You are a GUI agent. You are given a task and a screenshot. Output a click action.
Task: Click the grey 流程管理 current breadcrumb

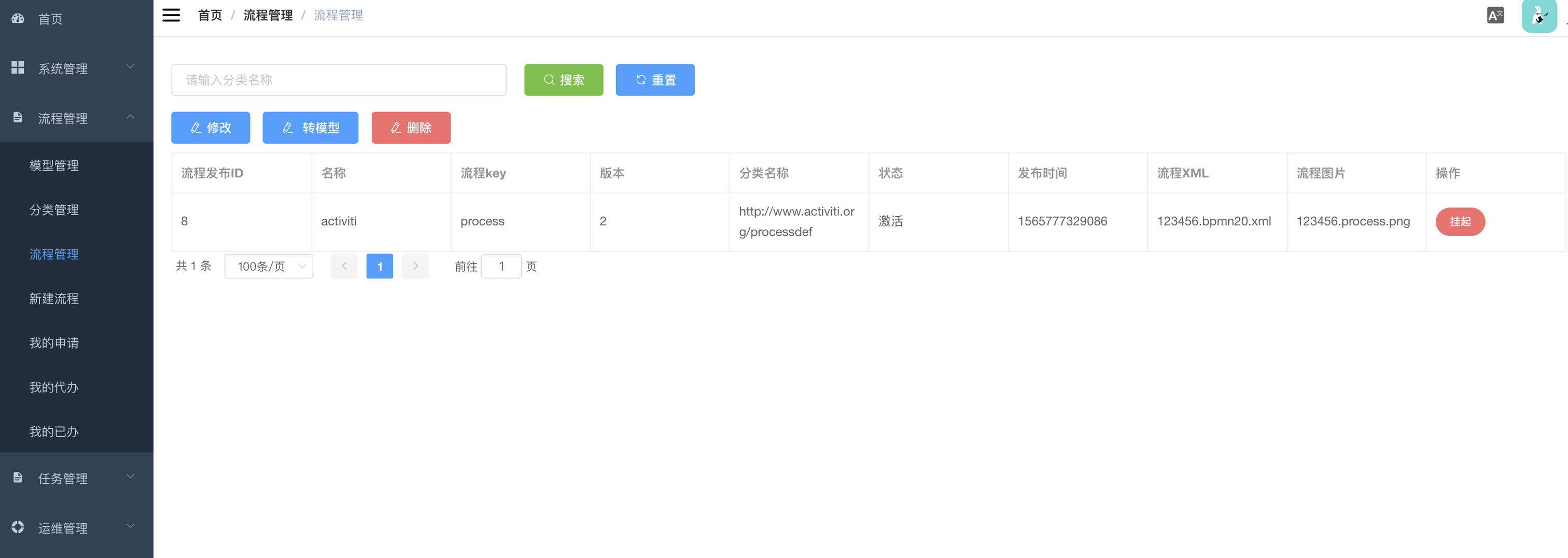tap(338, 15)
